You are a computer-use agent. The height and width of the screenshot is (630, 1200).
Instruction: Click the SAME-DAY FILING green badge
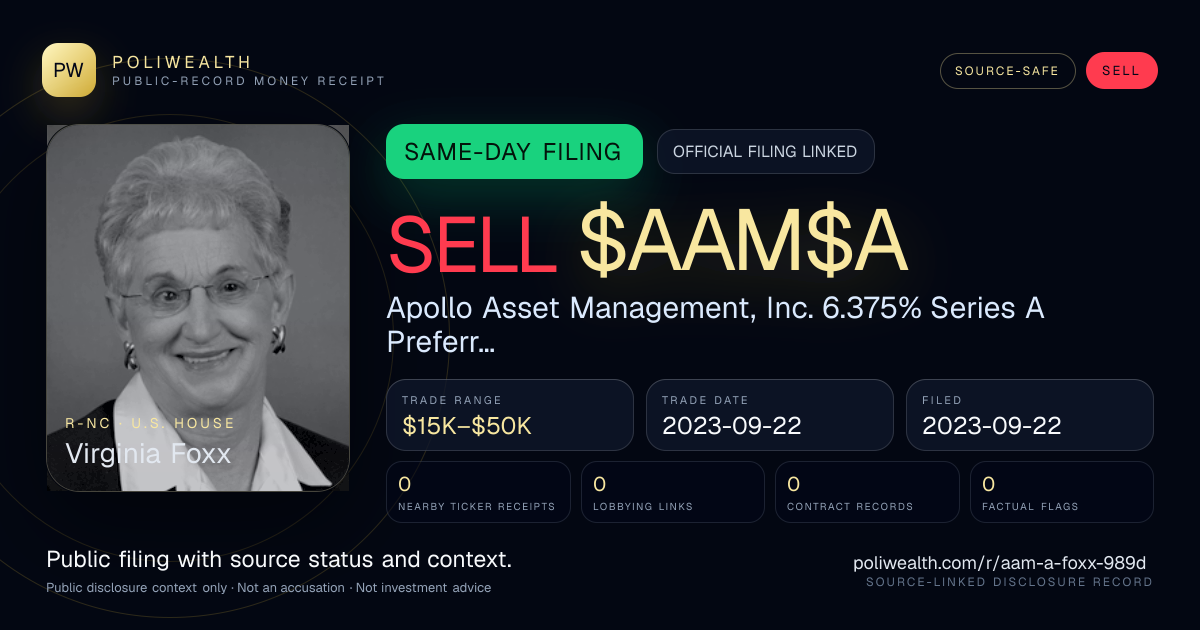click(x=514, y=152)
